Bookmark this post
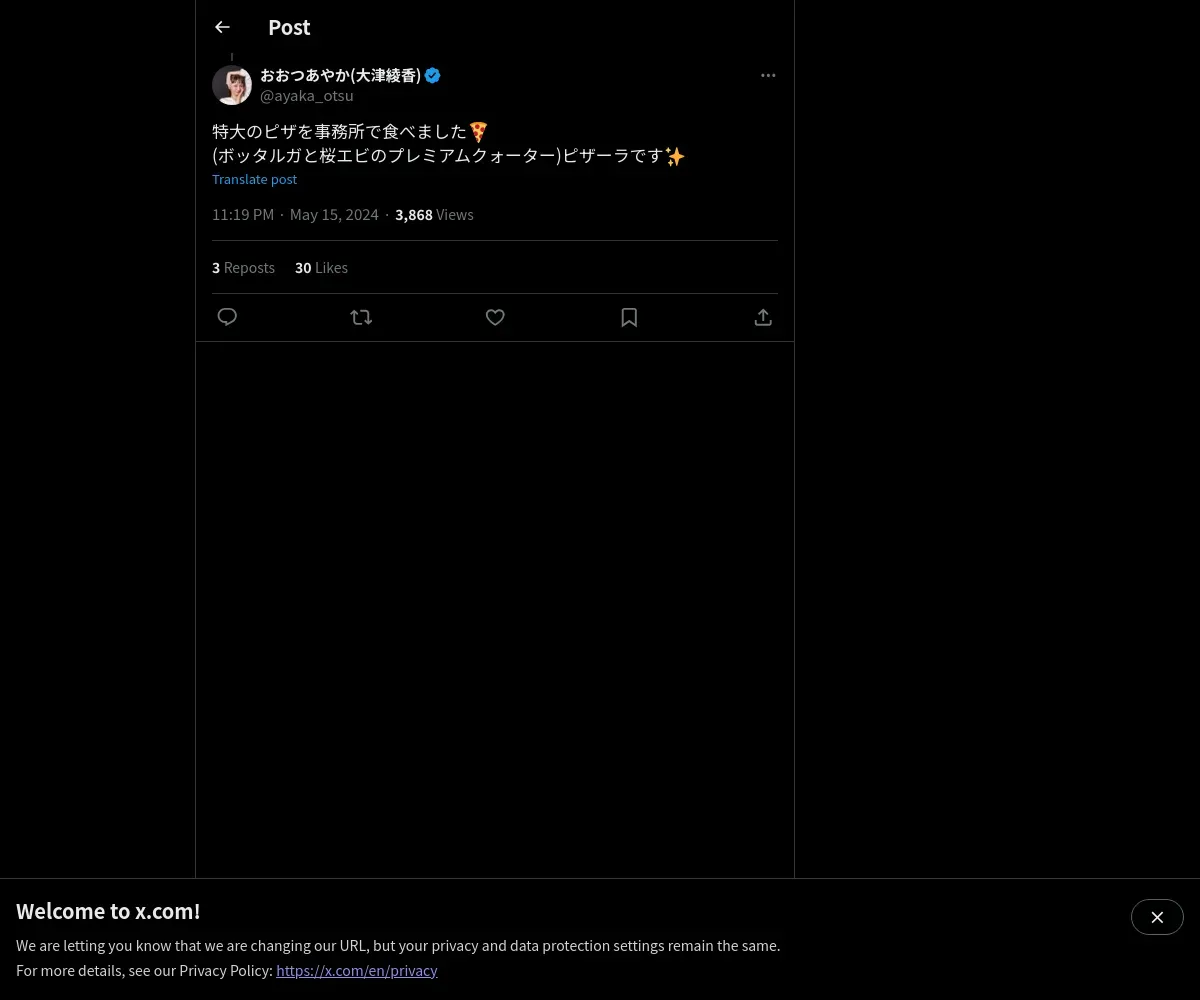This screenshot has width=1200, height=1000. click(629, 317)
